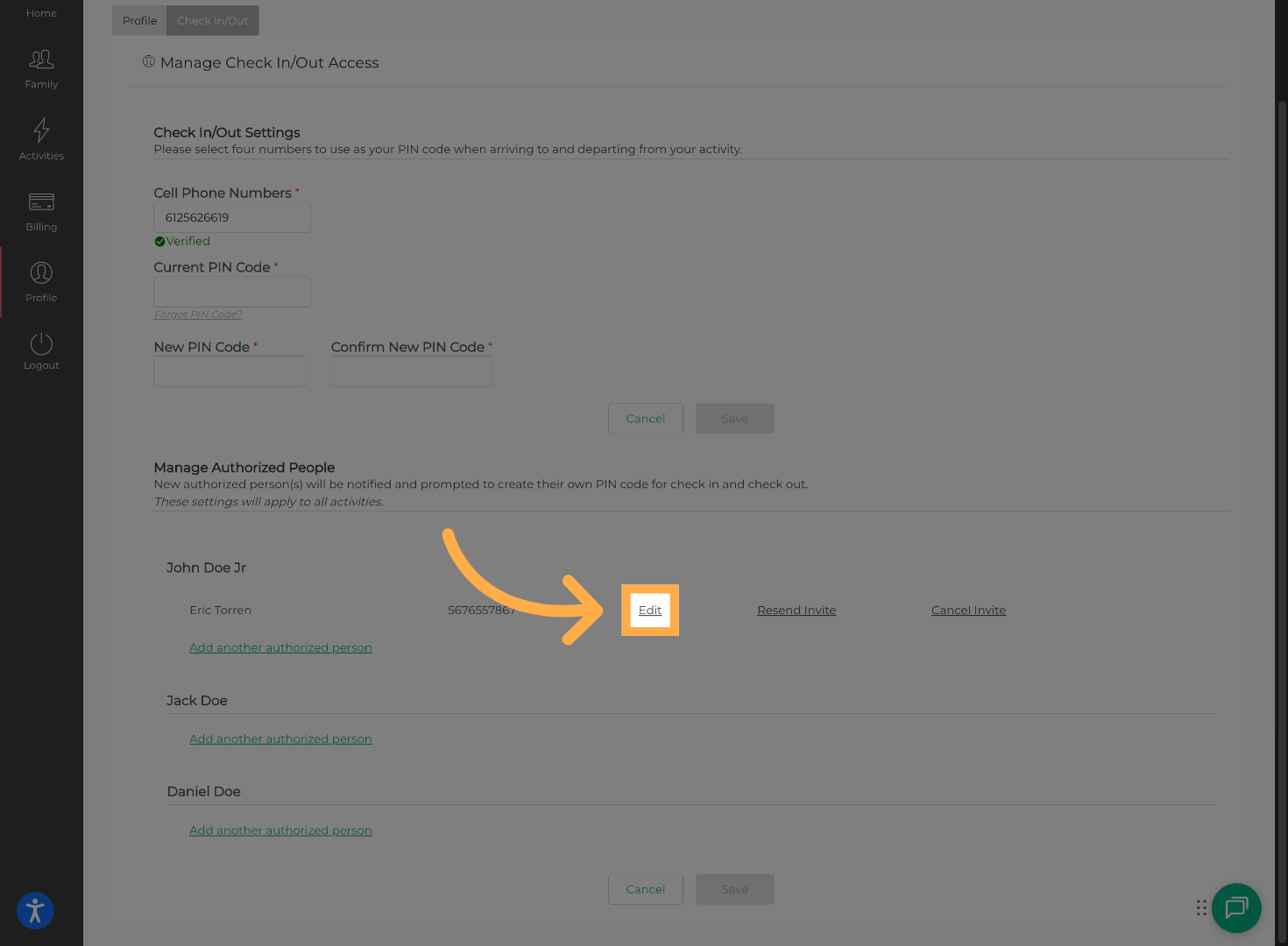The height and width of the screenshot is (946, 1288).
Task: Click the Logout power icon
Action: 41,350
